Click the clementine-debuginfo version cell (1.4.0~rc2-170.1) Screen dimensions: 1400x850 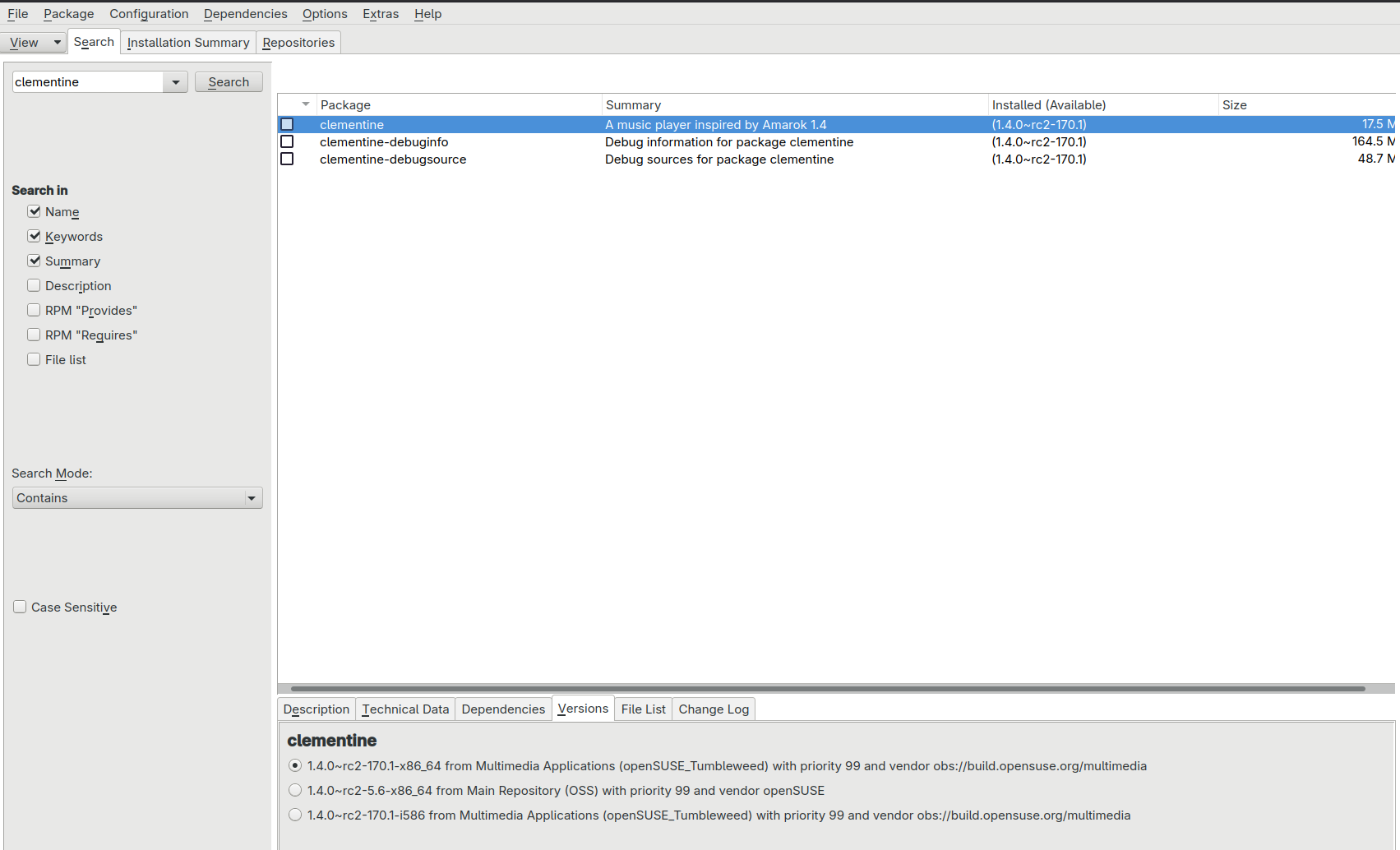1039,142
